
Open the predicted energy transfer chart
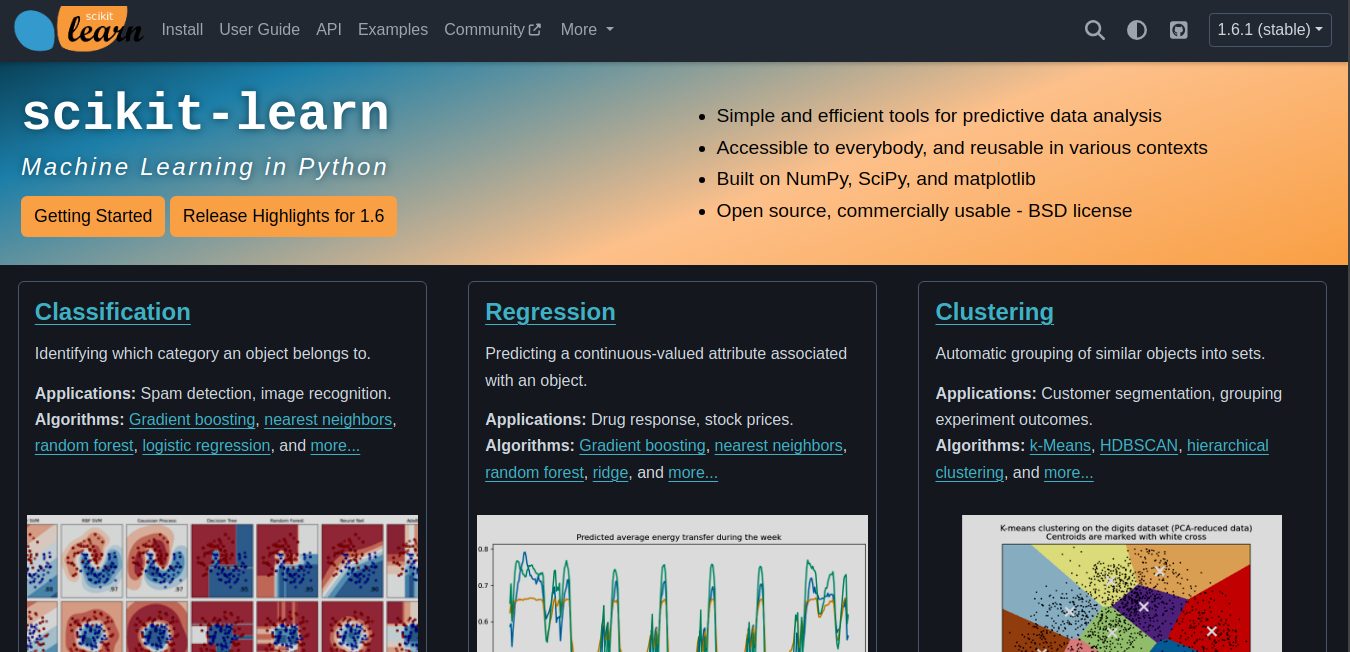[672, 583]
